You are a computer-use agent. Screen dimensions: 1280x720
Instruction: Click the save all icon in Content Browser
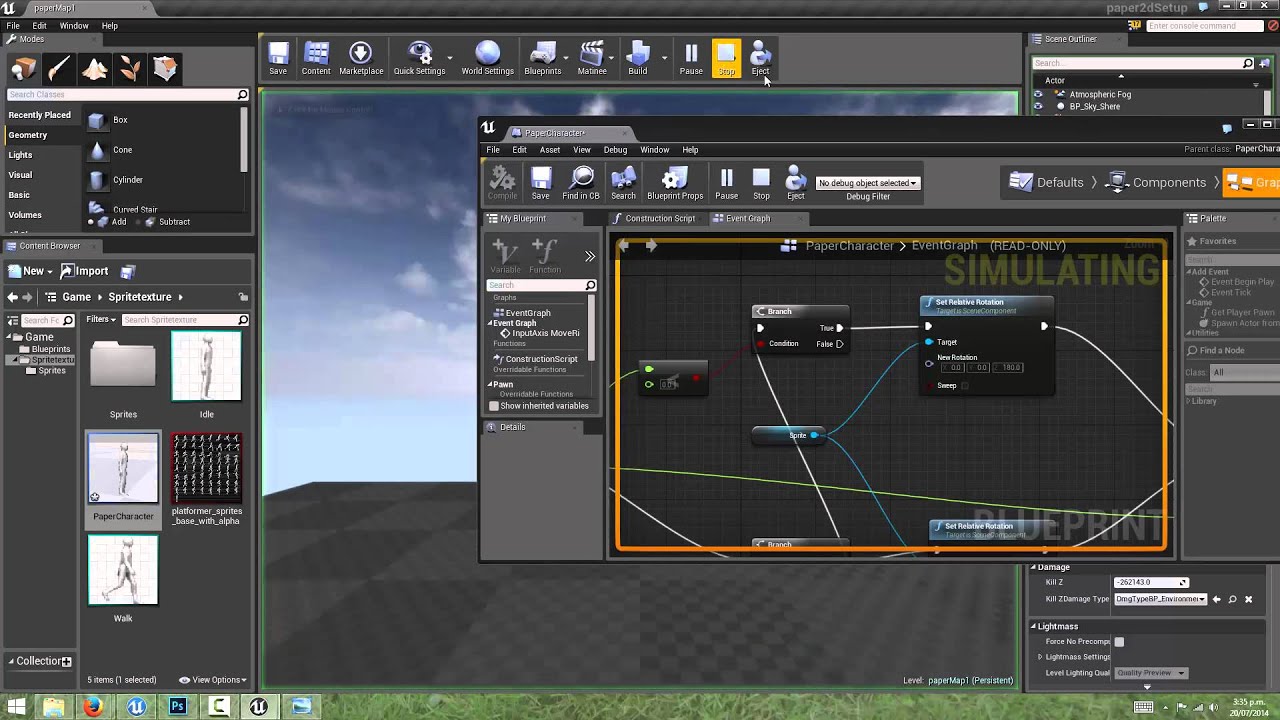pyautogui.click(x=128, y=272)
